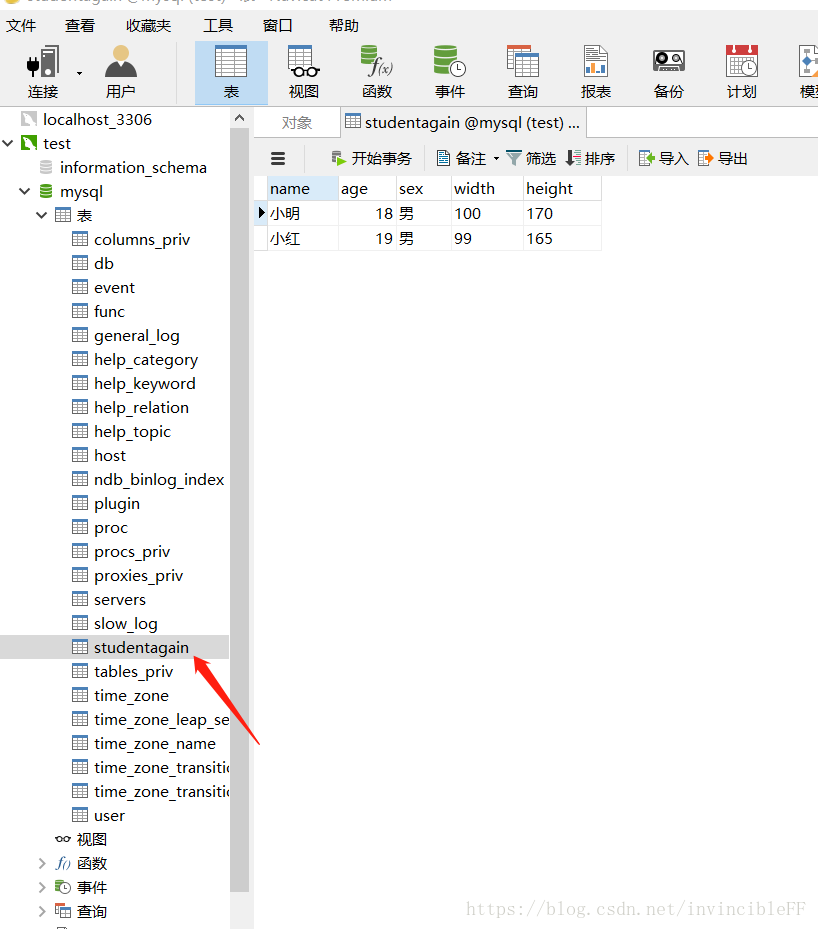Open the 视图 (View) toolbar icon
This screenshot has width=818, height=929.
[304, 72]
